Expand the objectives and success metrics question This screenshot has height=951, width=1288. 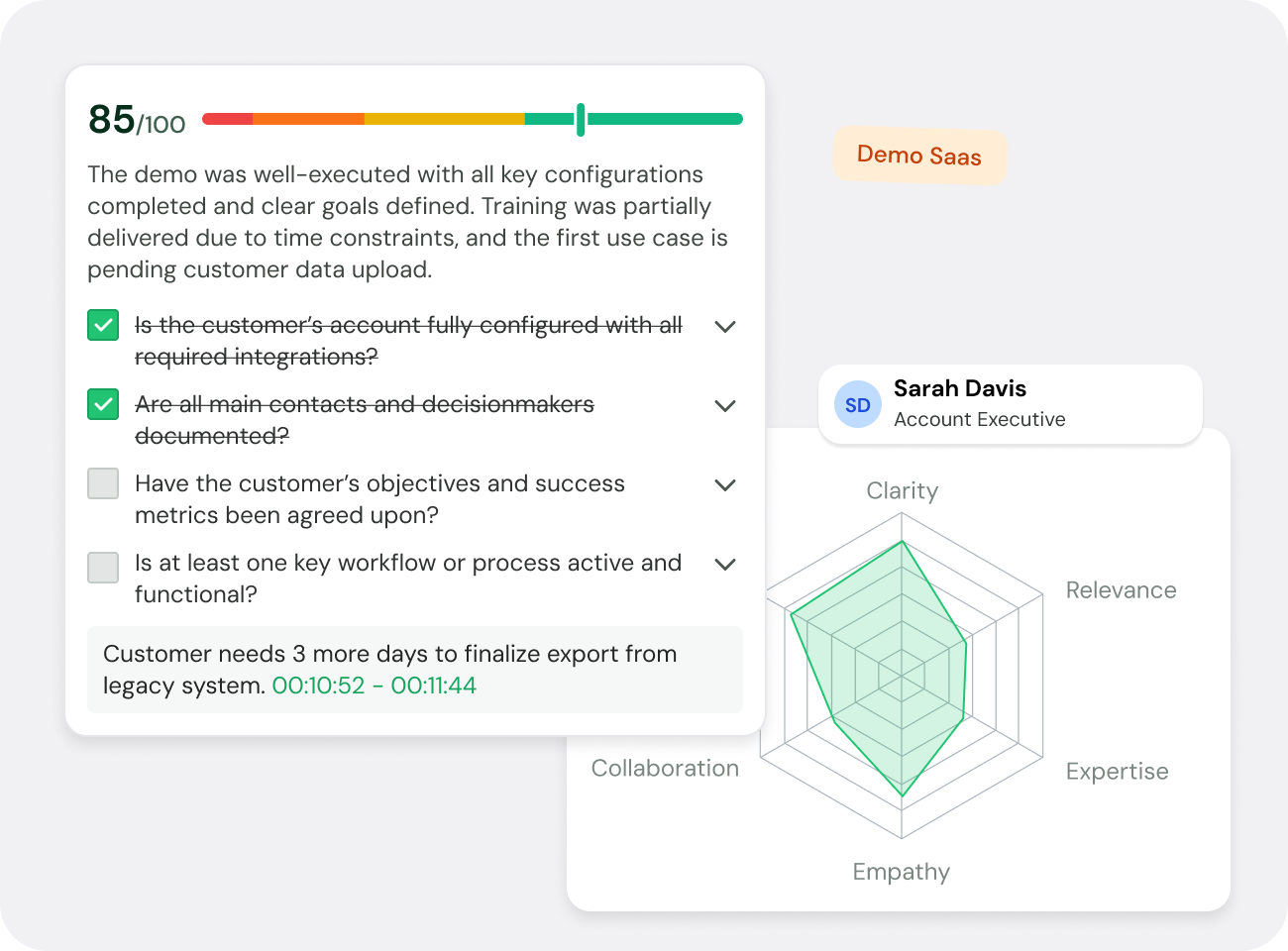[x=725, y=484]
